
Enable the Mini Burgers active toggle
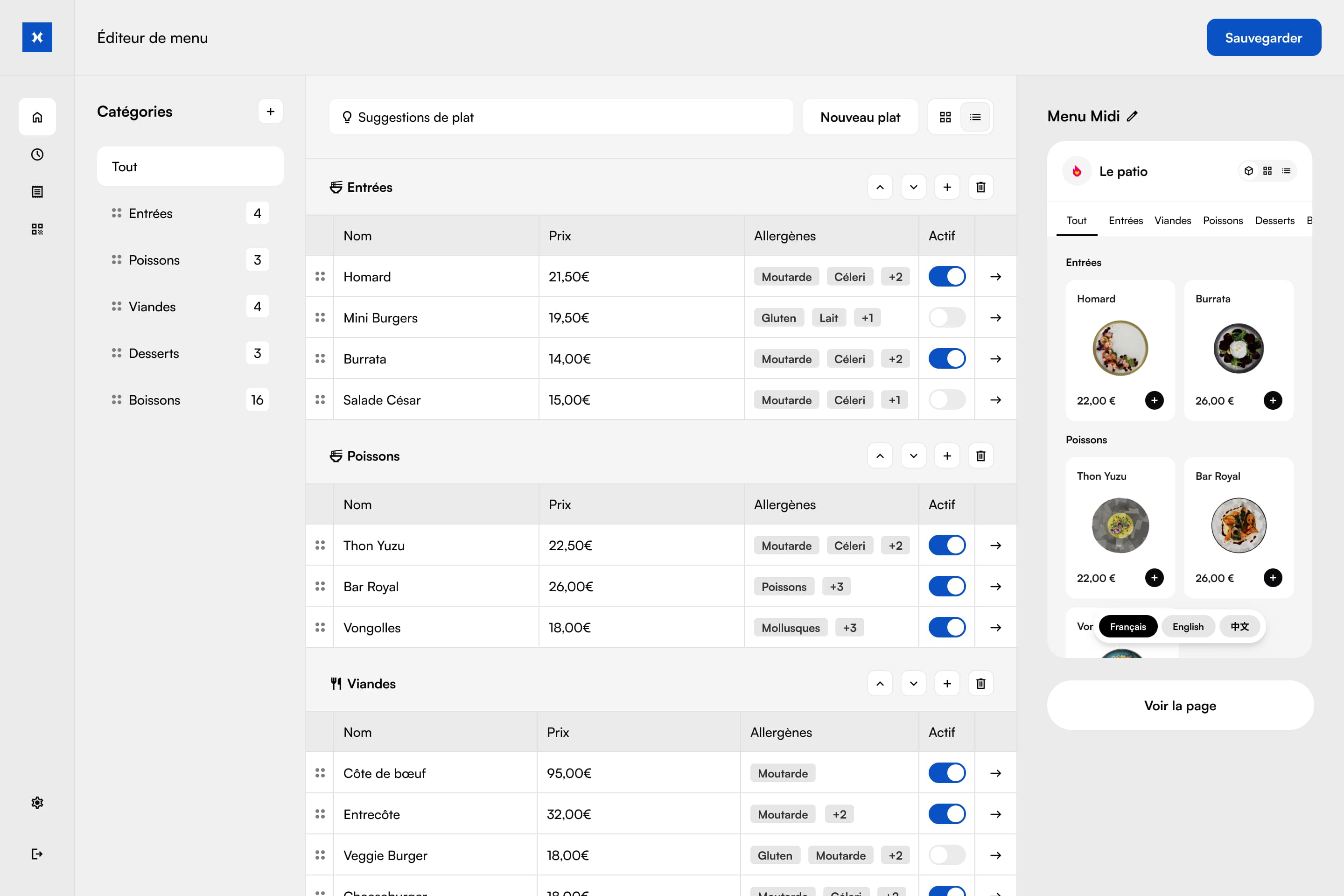(946, 318)
